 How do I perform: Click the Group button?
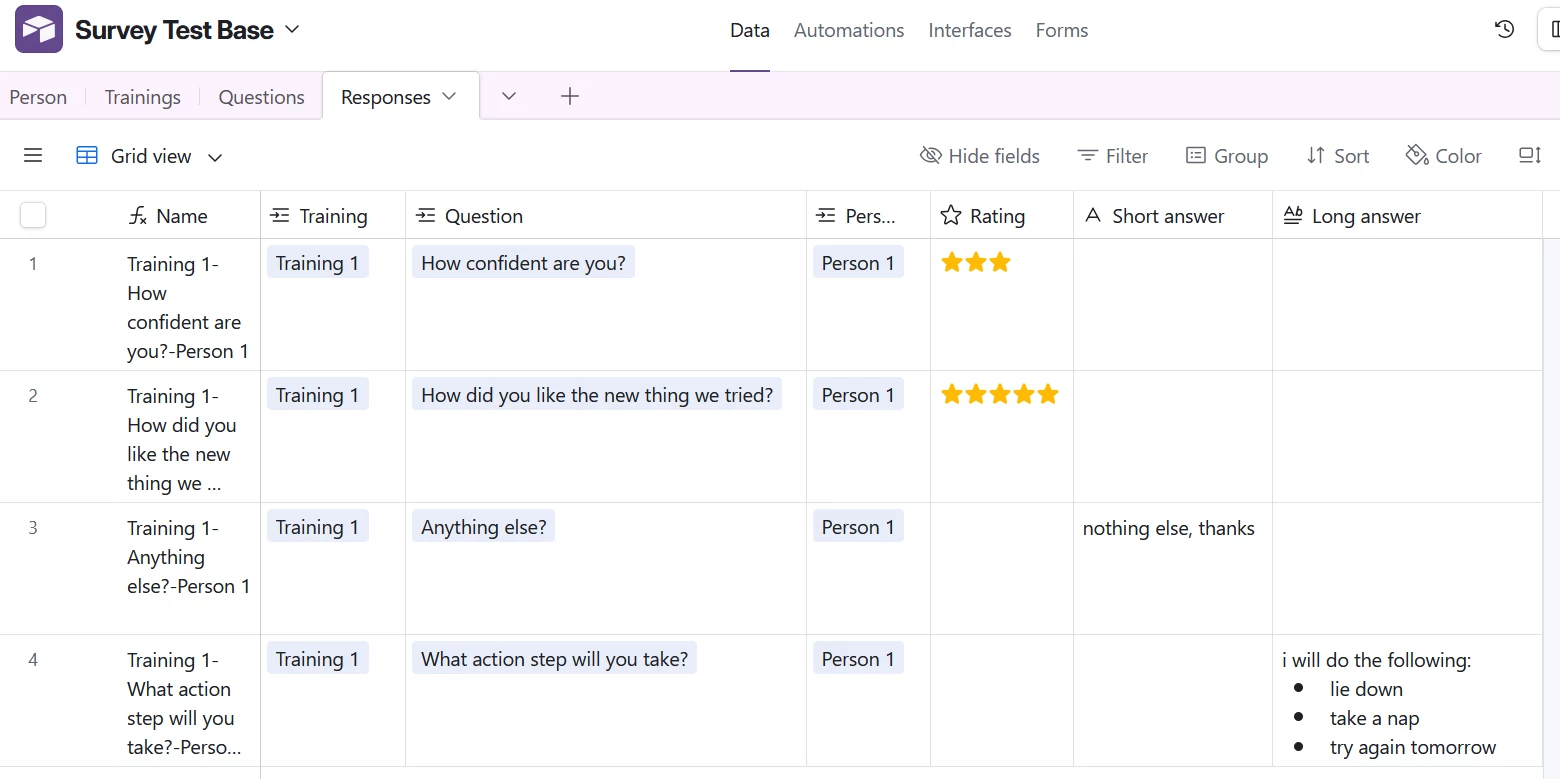pos(1226,156)
